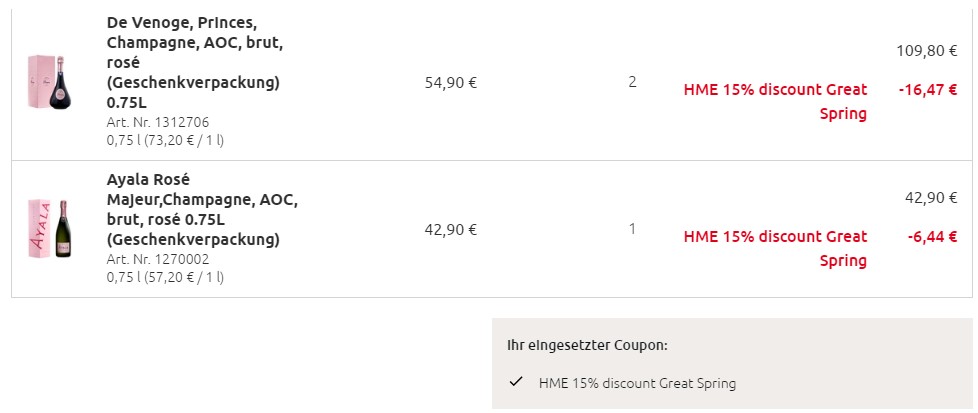Click the quantity 1 for Ayala Rosé
The width and height of the screenshot is (978, 413).
(632, 229)
